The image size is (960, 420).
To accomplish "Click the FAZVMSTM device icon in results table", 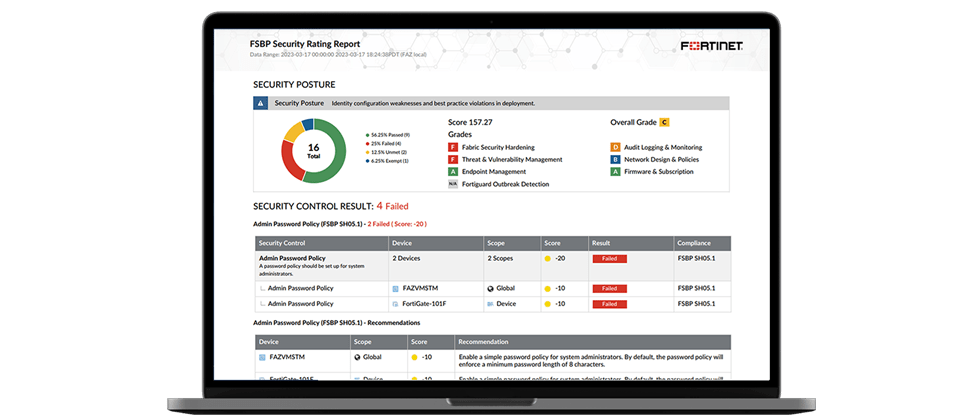I will point(396,288).
